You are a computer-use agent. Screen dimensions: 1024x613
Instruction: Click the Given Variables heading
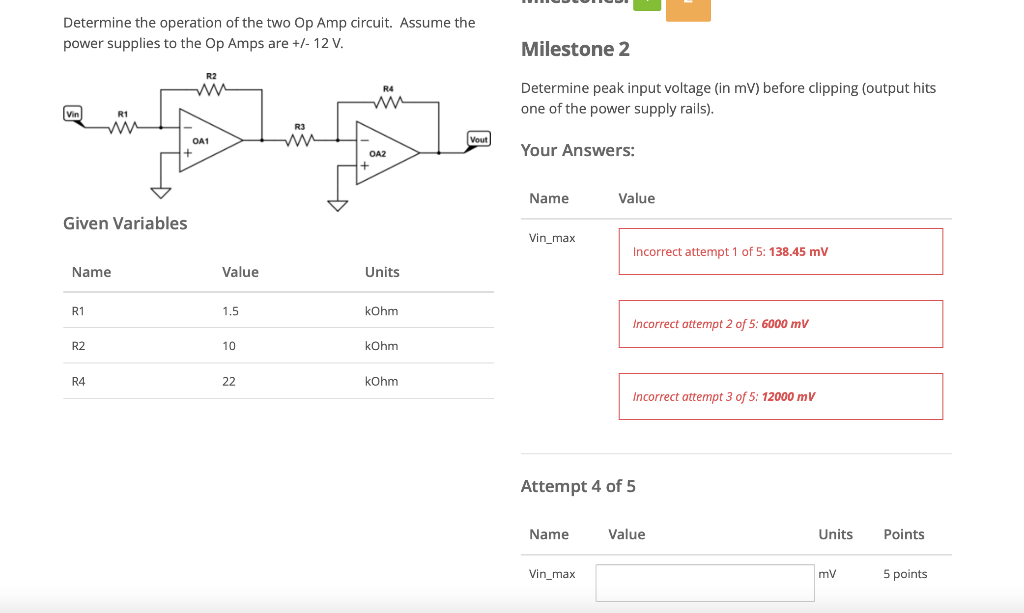coord(125,223)
